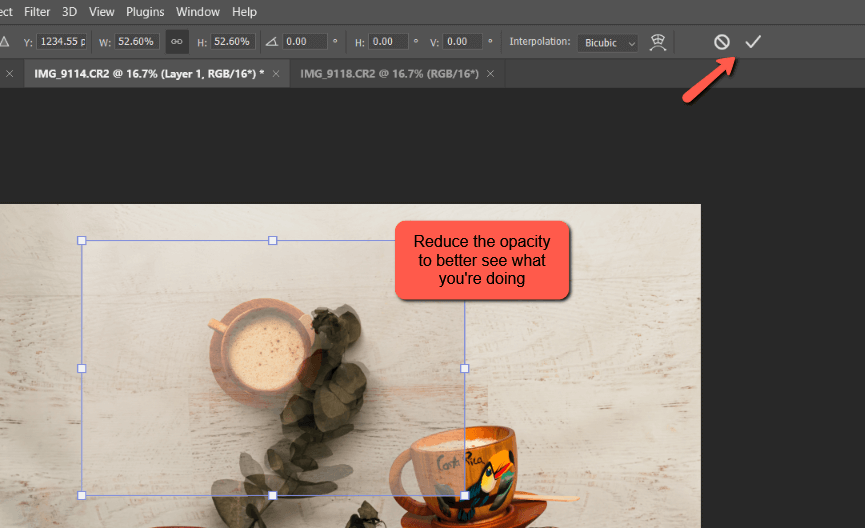Open the 3D menu
Screen dimensions: 865x528
click(x=69, y=12)
